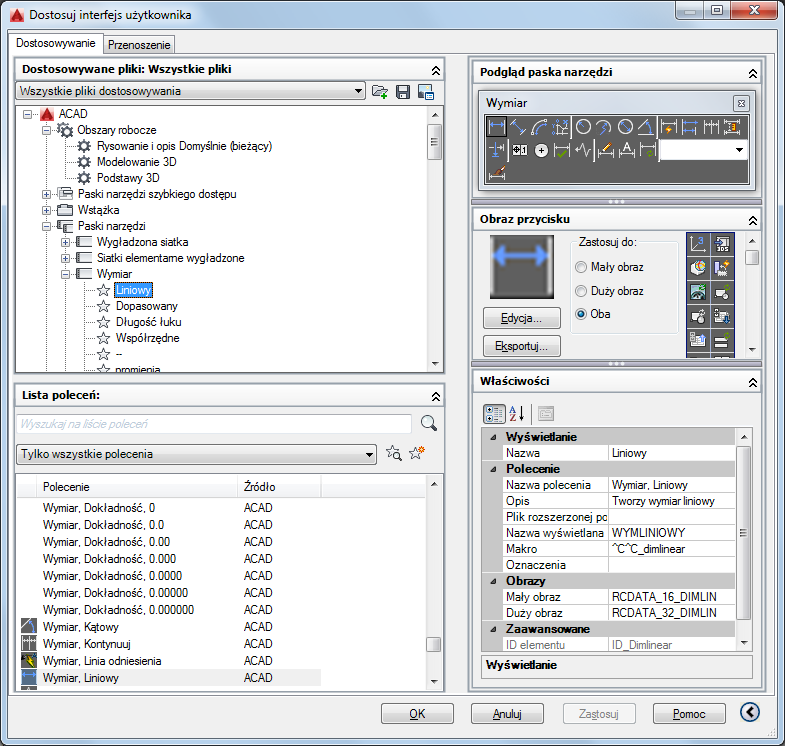Select Dimension style brush icon in third row
Viewport: 785px width, 746px height.
pyautogui.click(x=496, y=173)
